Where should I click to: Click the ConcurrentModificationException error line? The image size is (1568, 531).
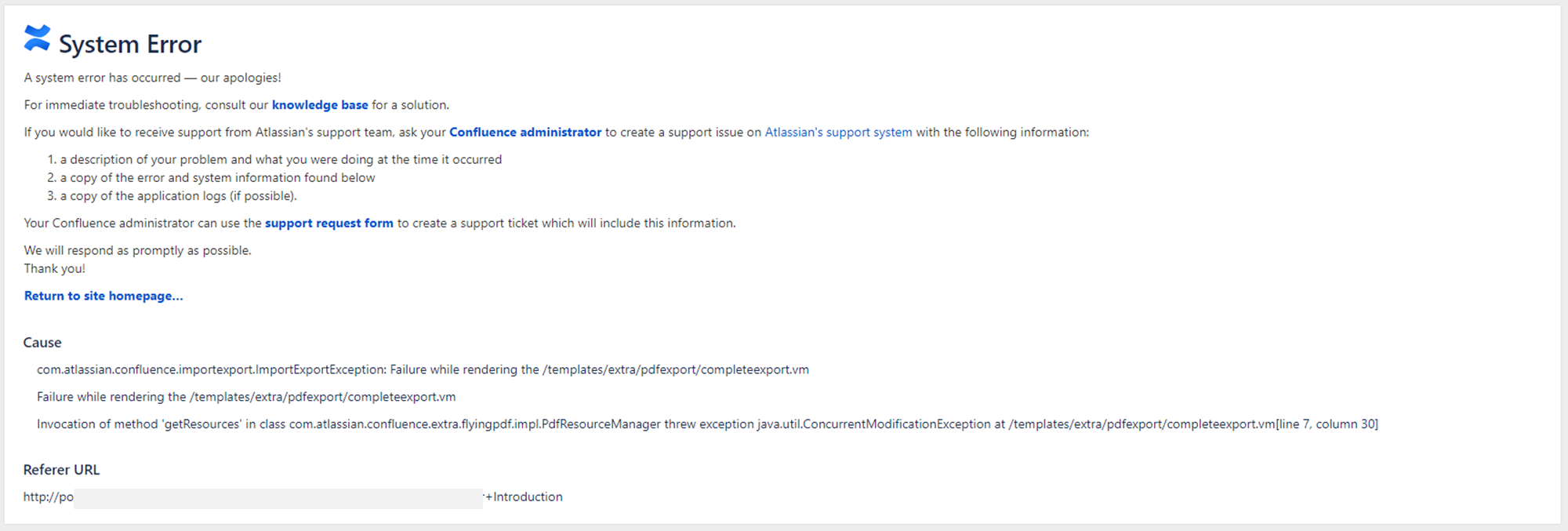pyautogui.click(x=707, y=424)
